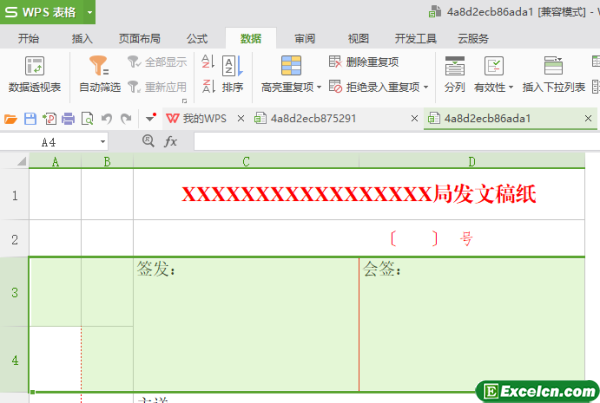Switch to the 插入 ribbon tab
Viewport: 600px width, 403px height.
(82, 39)
